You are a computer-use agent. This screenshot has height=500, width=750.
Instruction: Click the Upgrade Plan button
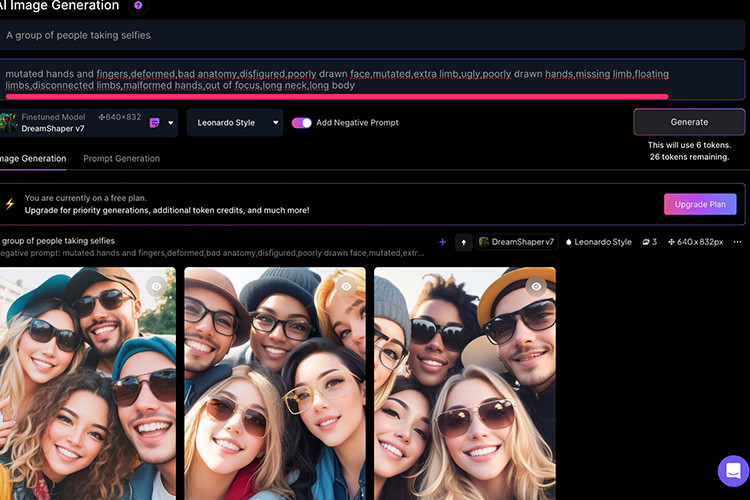pyautogui.click(x=700, y=204)
